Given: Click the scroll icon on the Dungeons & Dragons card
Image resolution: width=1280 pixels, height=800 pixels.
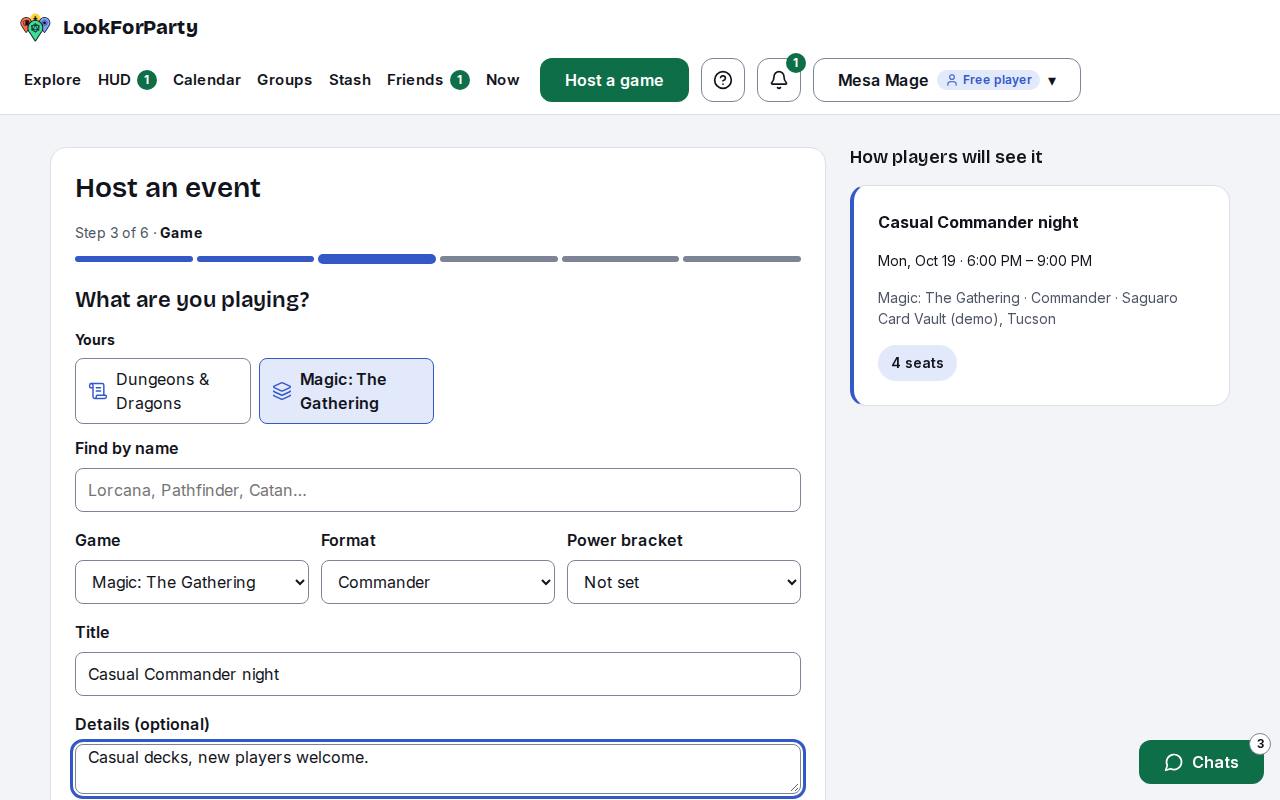Looking at the screenshot, I should tap(98, 391).
